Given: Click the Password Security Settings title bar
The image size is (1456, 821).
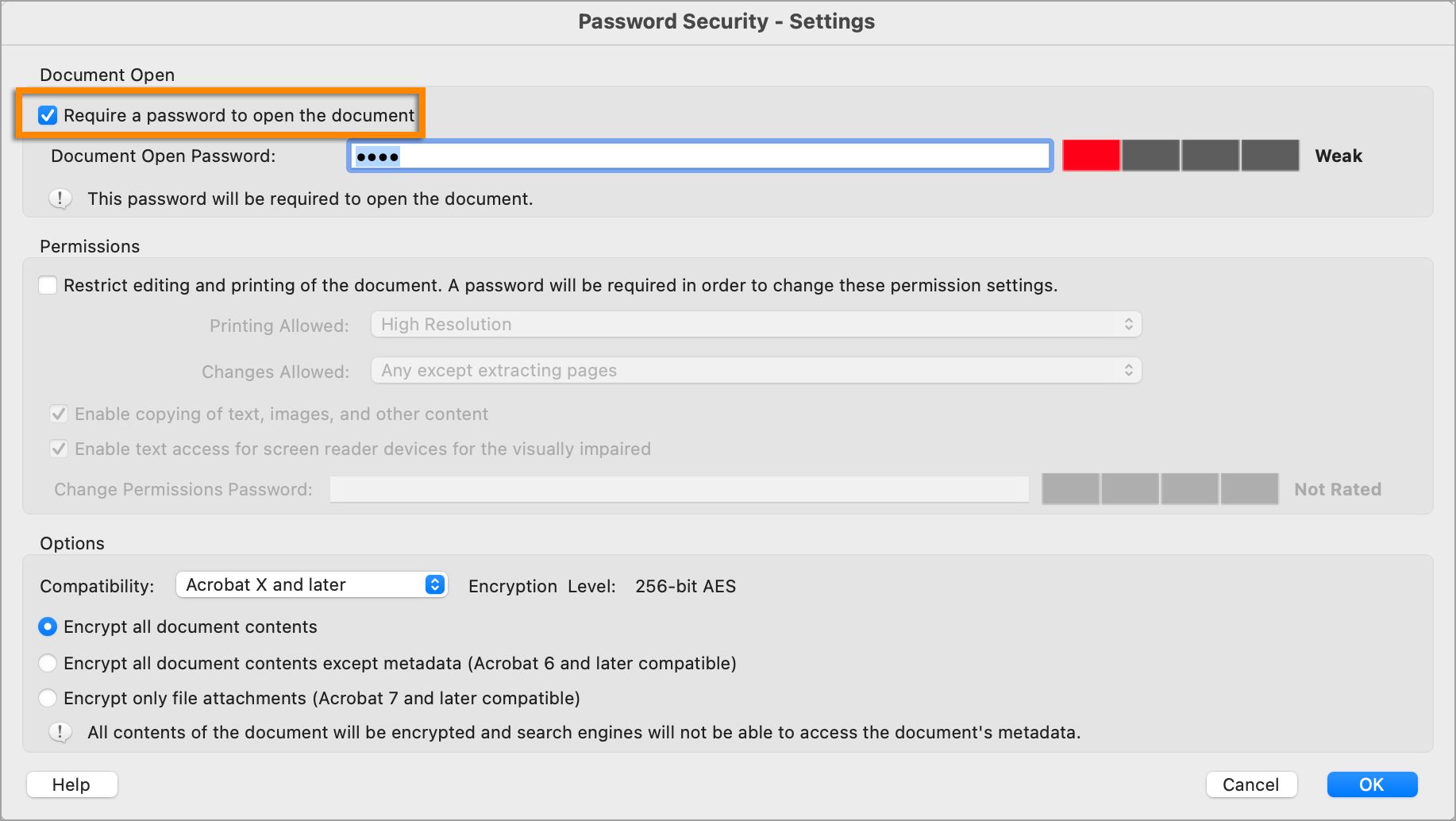Looking at the screenshot, I should click(726, 21).
